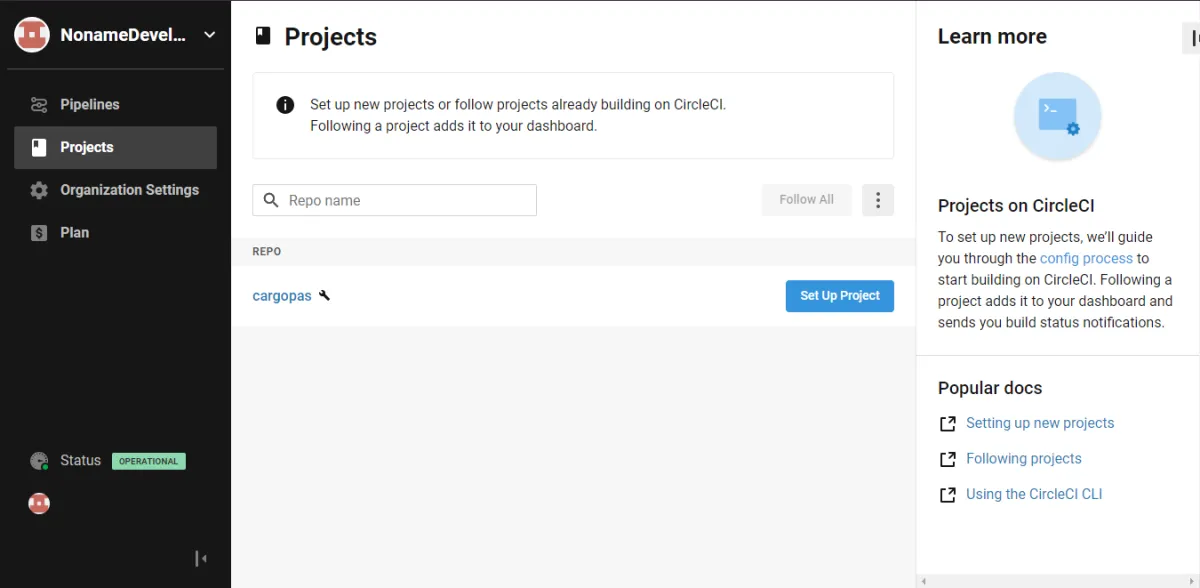Click the Follow All button

(806, 200)
